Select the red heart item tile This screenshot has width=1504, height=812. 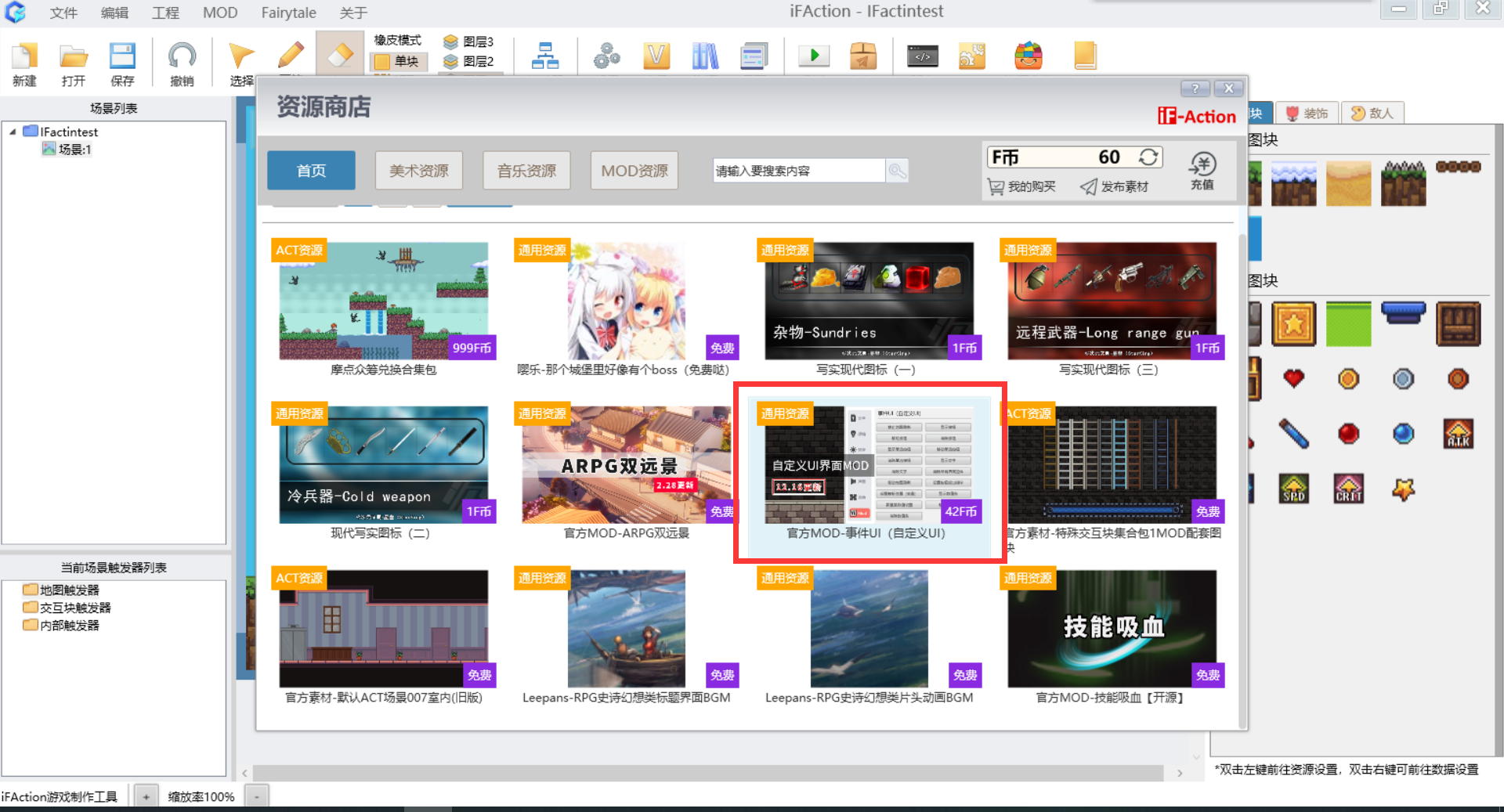(1293, 379)
